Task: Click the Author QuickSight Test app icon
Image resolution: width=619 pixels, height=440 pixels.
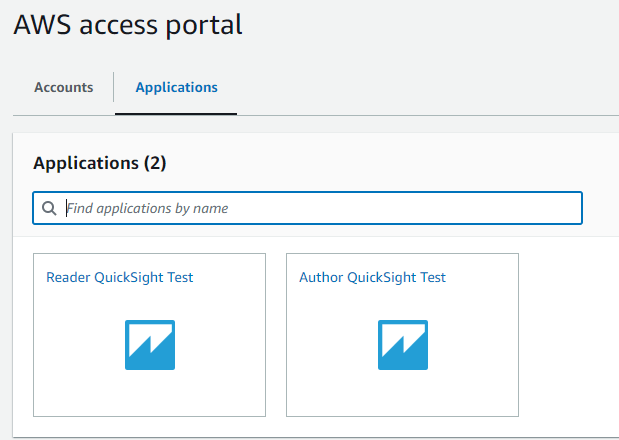Action: click(x=403, y=345)
